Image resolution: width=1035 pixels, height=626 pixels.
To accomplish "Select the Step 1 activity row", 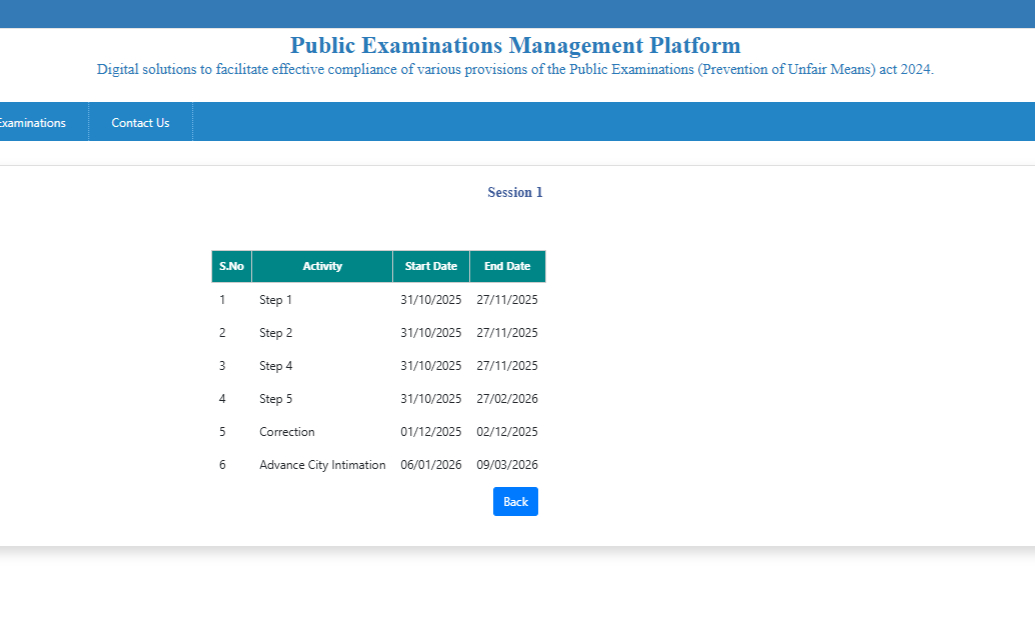I will [x=274, y=299].
